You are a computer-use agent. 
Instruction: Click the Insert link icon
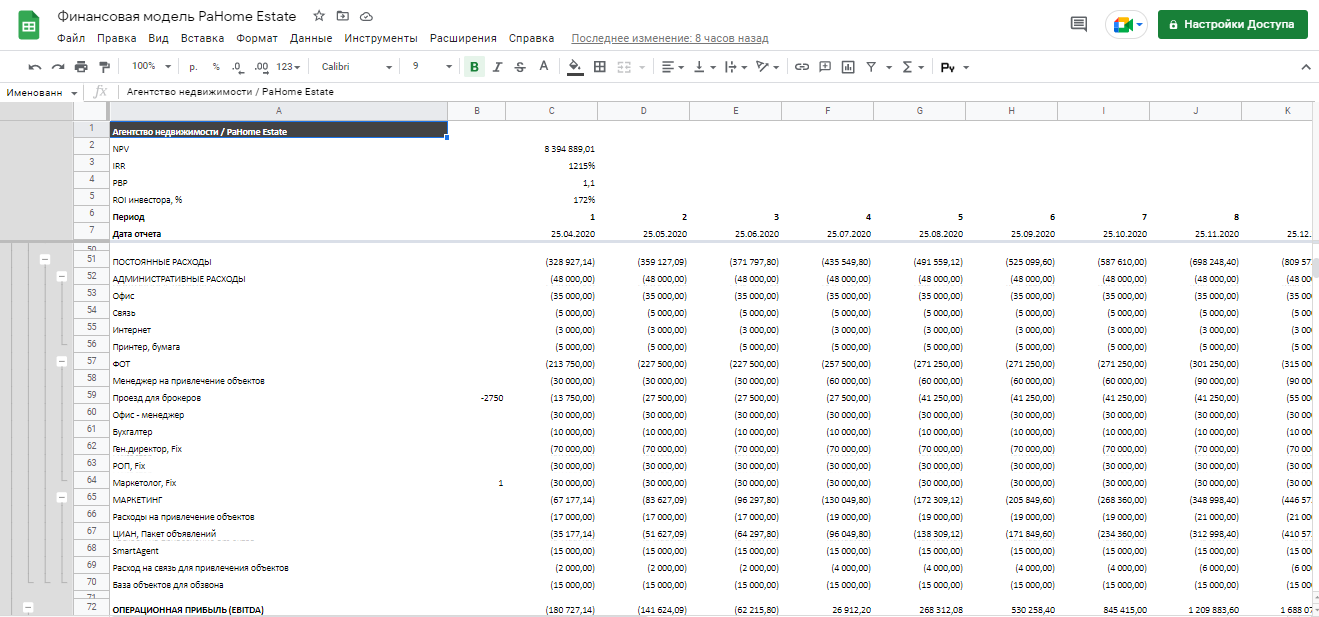(x=802, y=67)
